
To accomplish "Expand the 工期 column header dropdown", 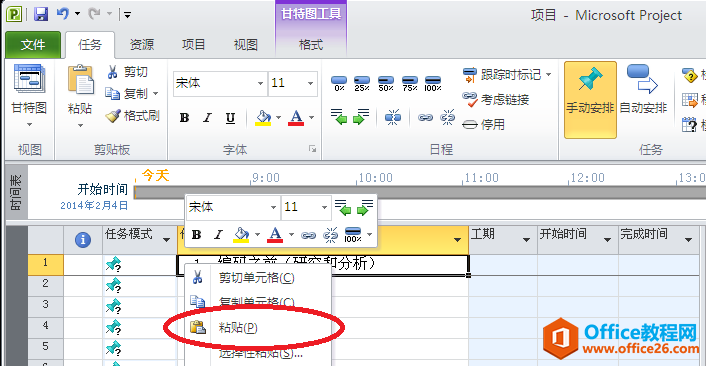I will click(x=526, y=239).
